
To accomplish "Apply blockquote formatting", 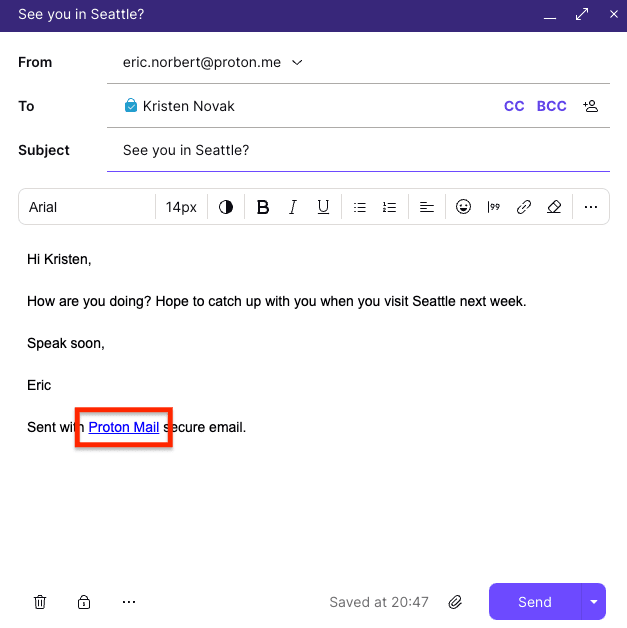I will click(493, 207).
